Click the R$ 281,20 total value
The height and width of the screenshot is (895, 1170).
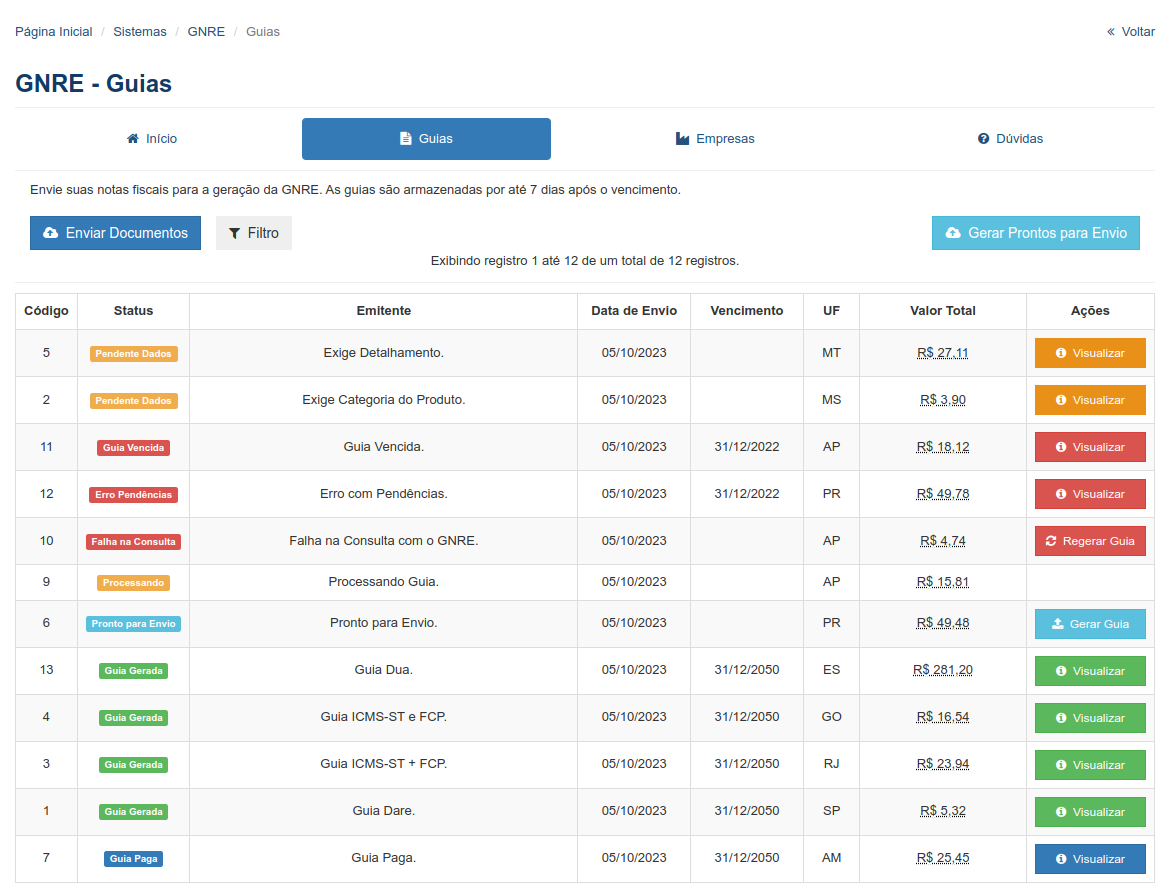942,670
